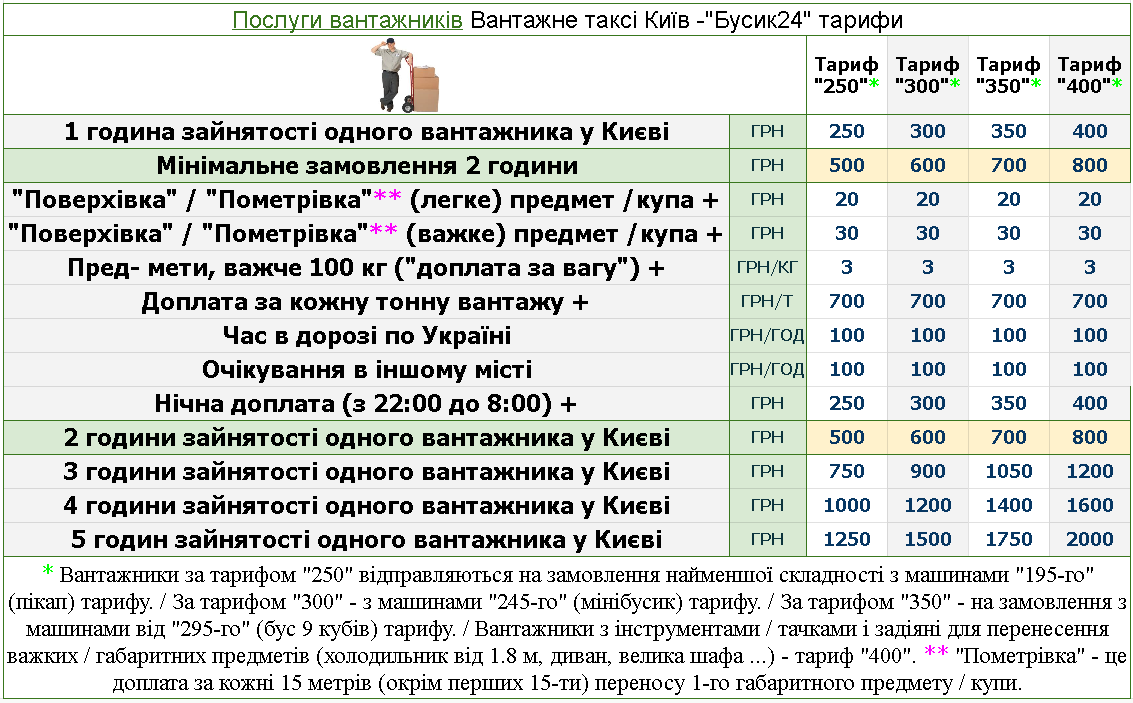Click "4 години зайнятості" row label
The height and width of the screenshot is (703, 1133).
pos(366,506)
